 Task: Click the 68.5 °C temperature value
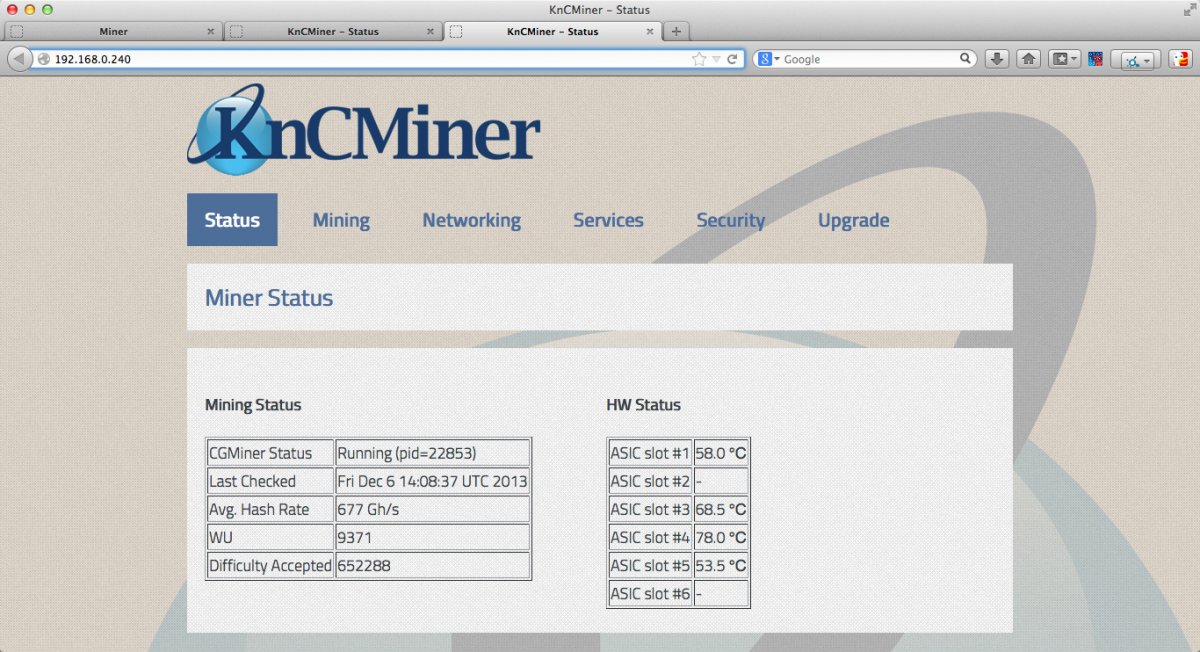[721, 509]
